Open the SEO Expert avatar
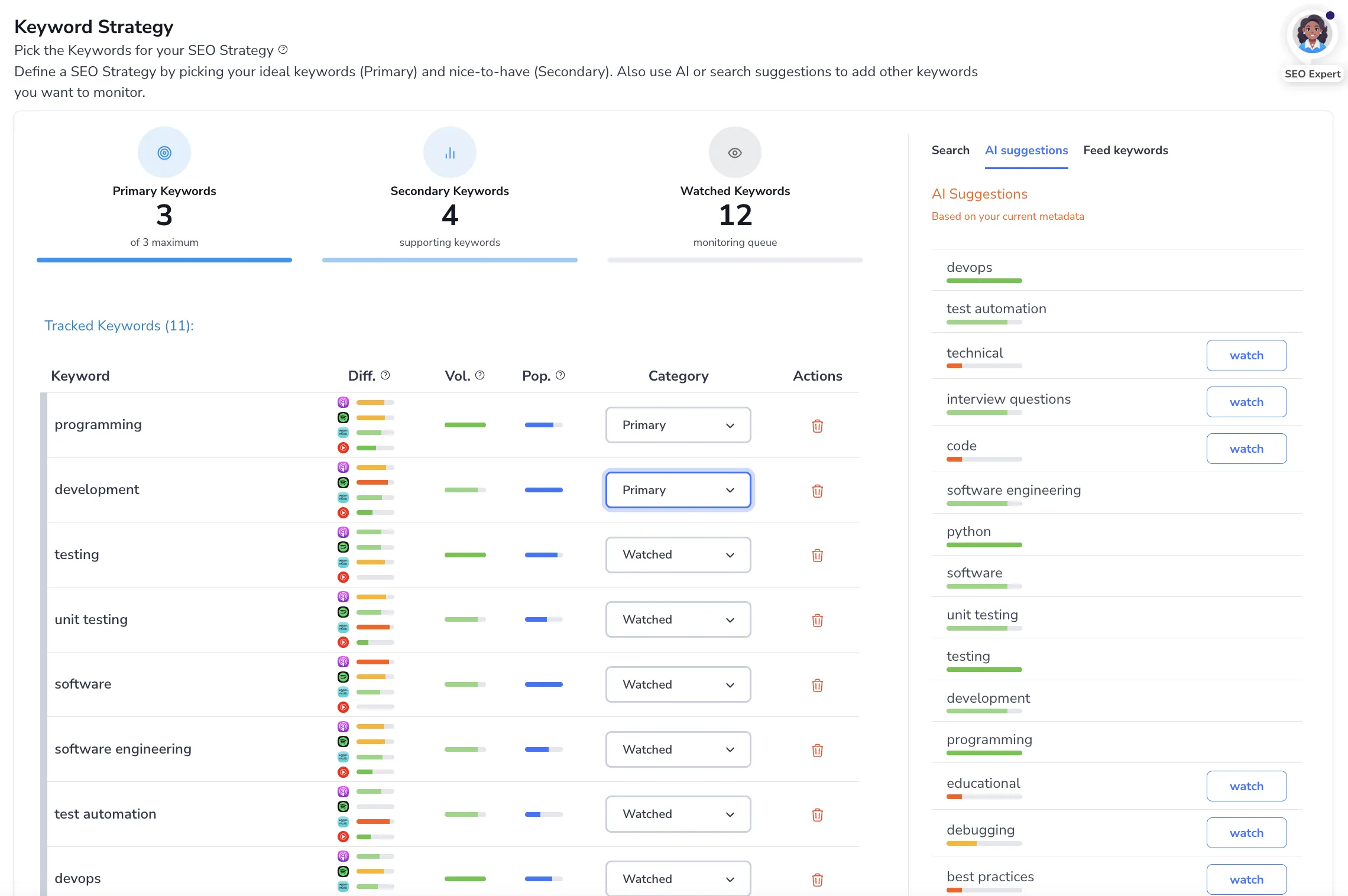The height and width of the screenshot is (896, 1348). point(1312,34)
